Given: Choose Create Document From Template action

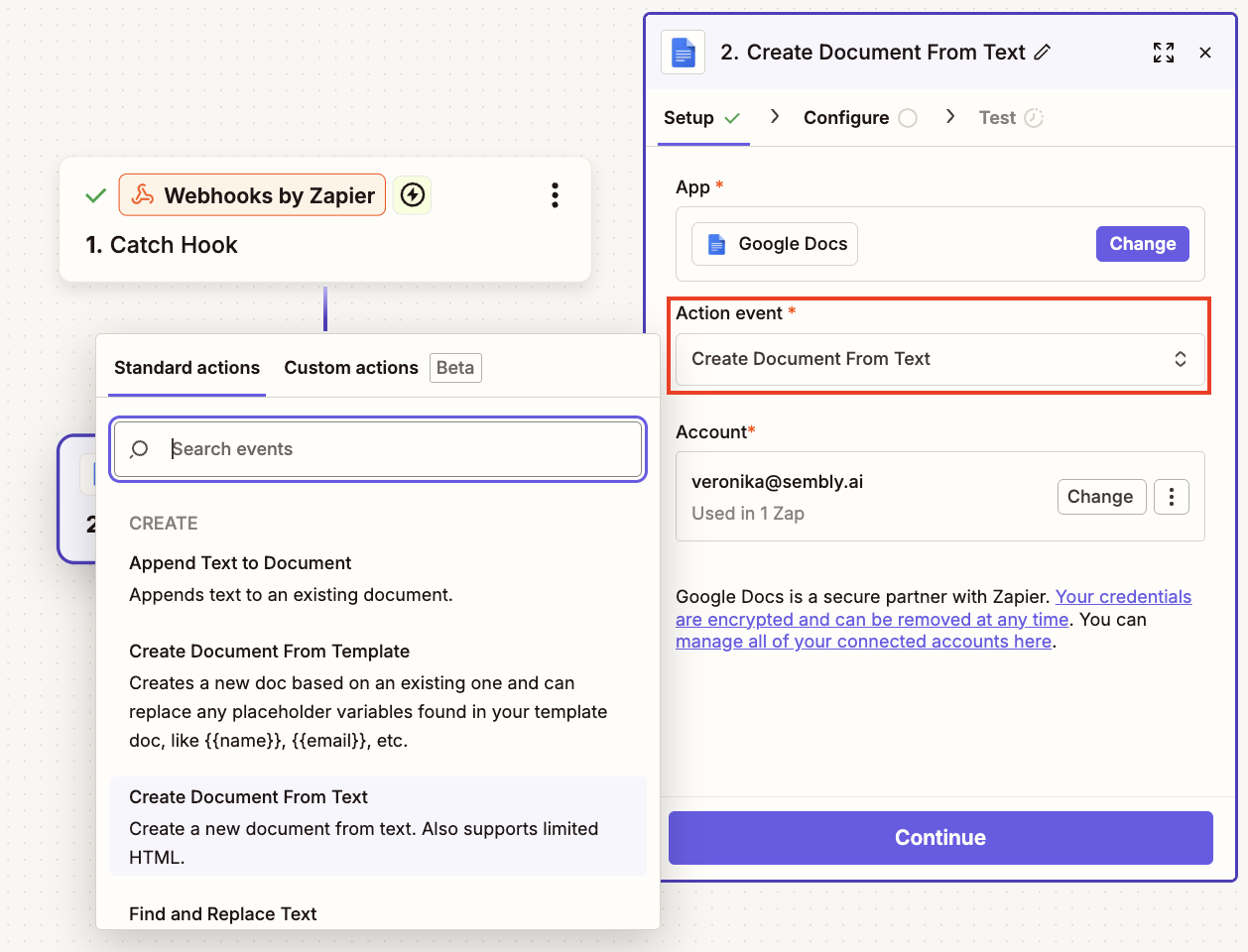Looking at the screenshot, I should (378, 696).
